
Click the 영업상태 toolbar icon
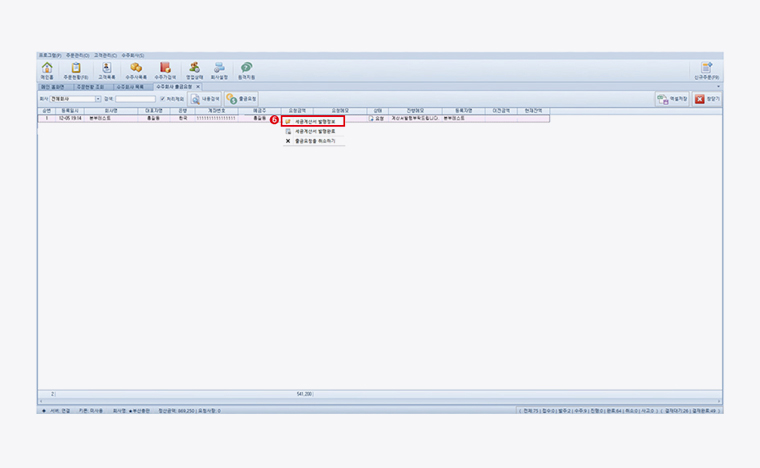[194, 69]
